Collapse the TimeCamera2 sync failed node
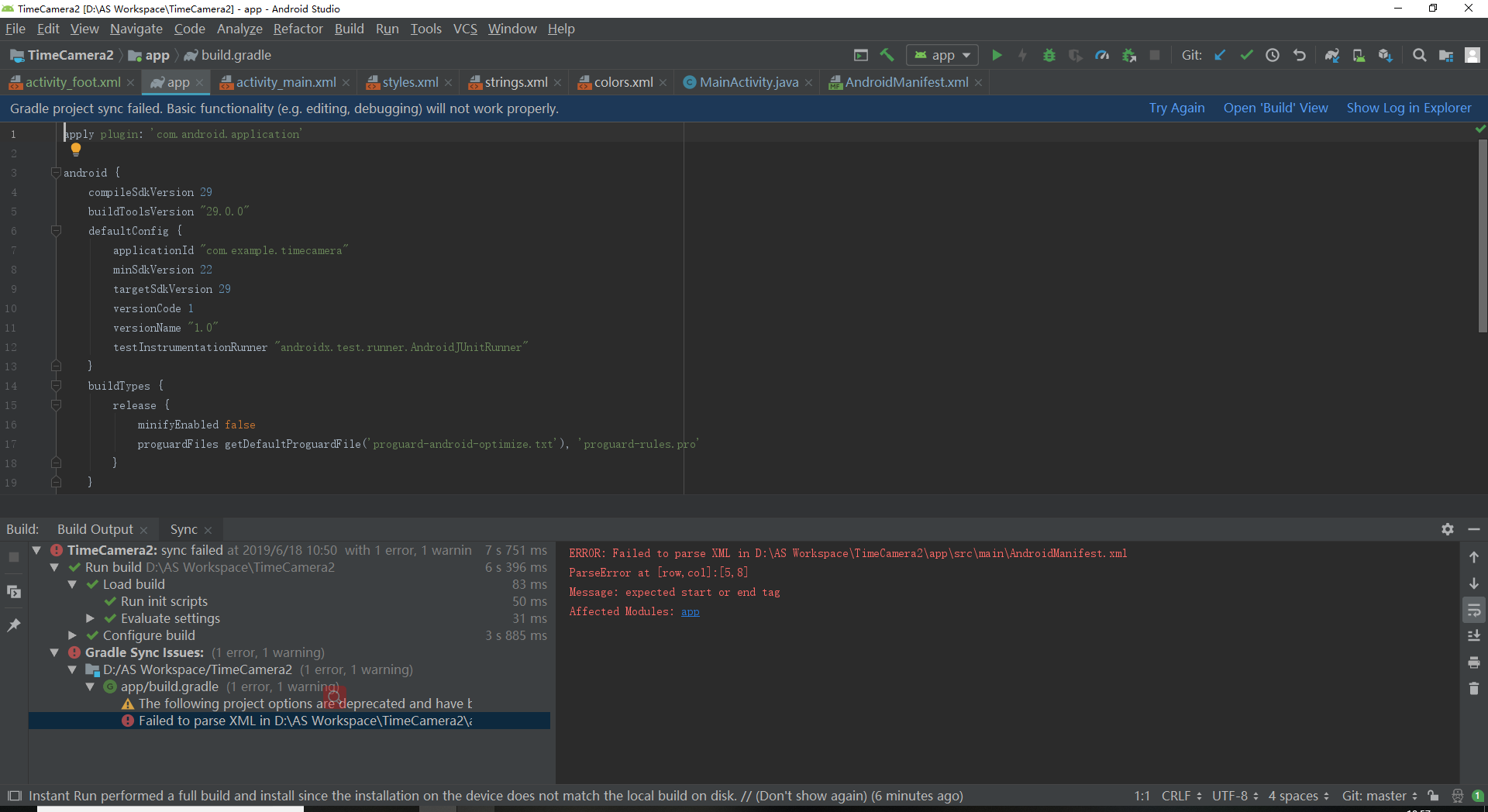This screenshot has width=1488, height=812. pyautogui.click(x=36, y=550)
